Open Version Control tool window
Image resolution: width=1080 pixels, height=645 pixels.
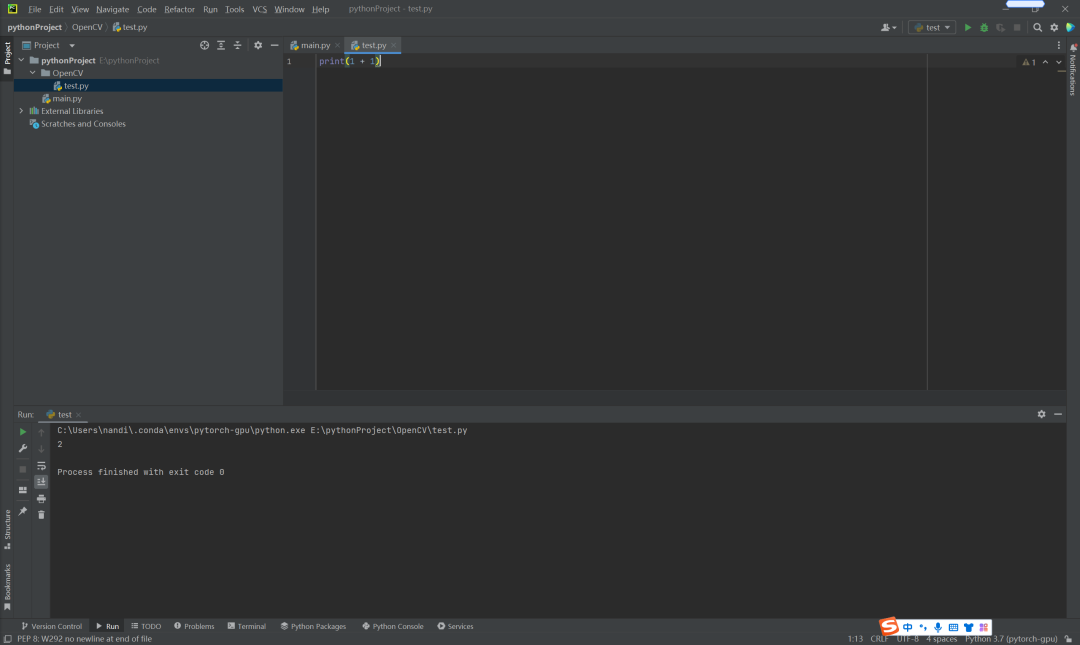pos(52,626)
